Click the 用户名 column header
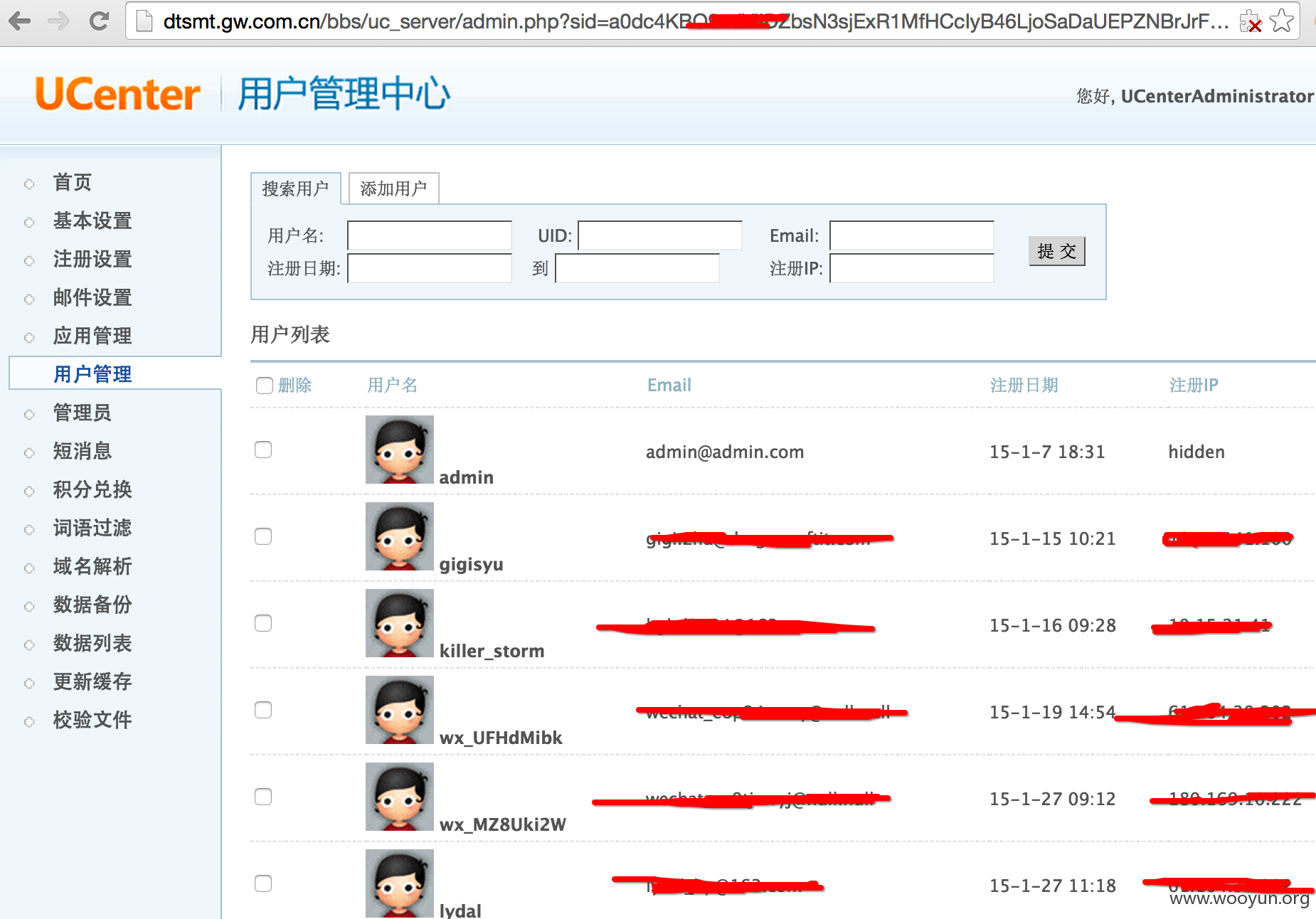1316x919 pixels. coord(393,386)
